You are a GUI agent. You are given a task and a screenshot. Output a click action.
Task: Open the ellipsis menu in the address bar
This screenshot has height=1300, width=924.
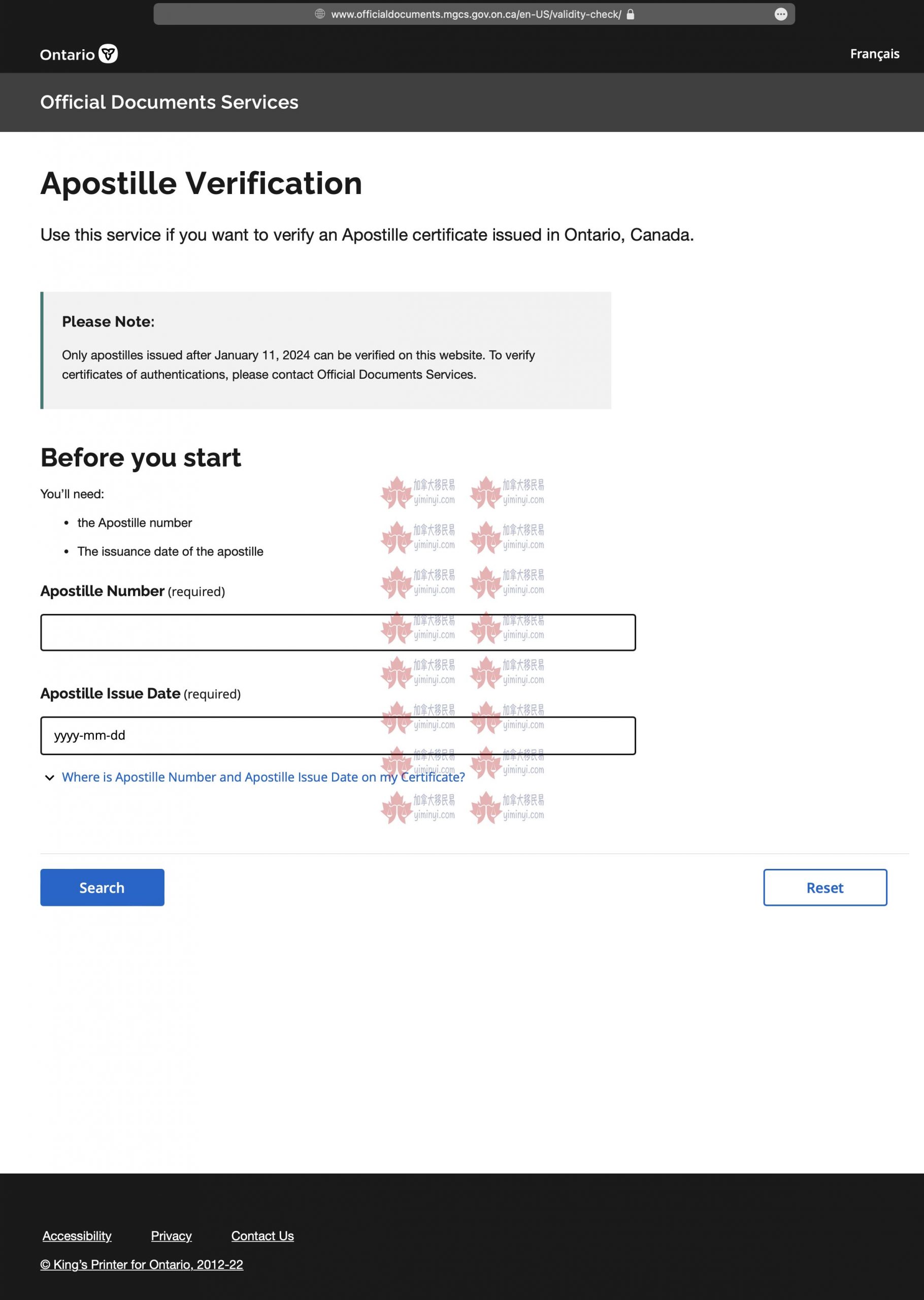click(781, 14)
